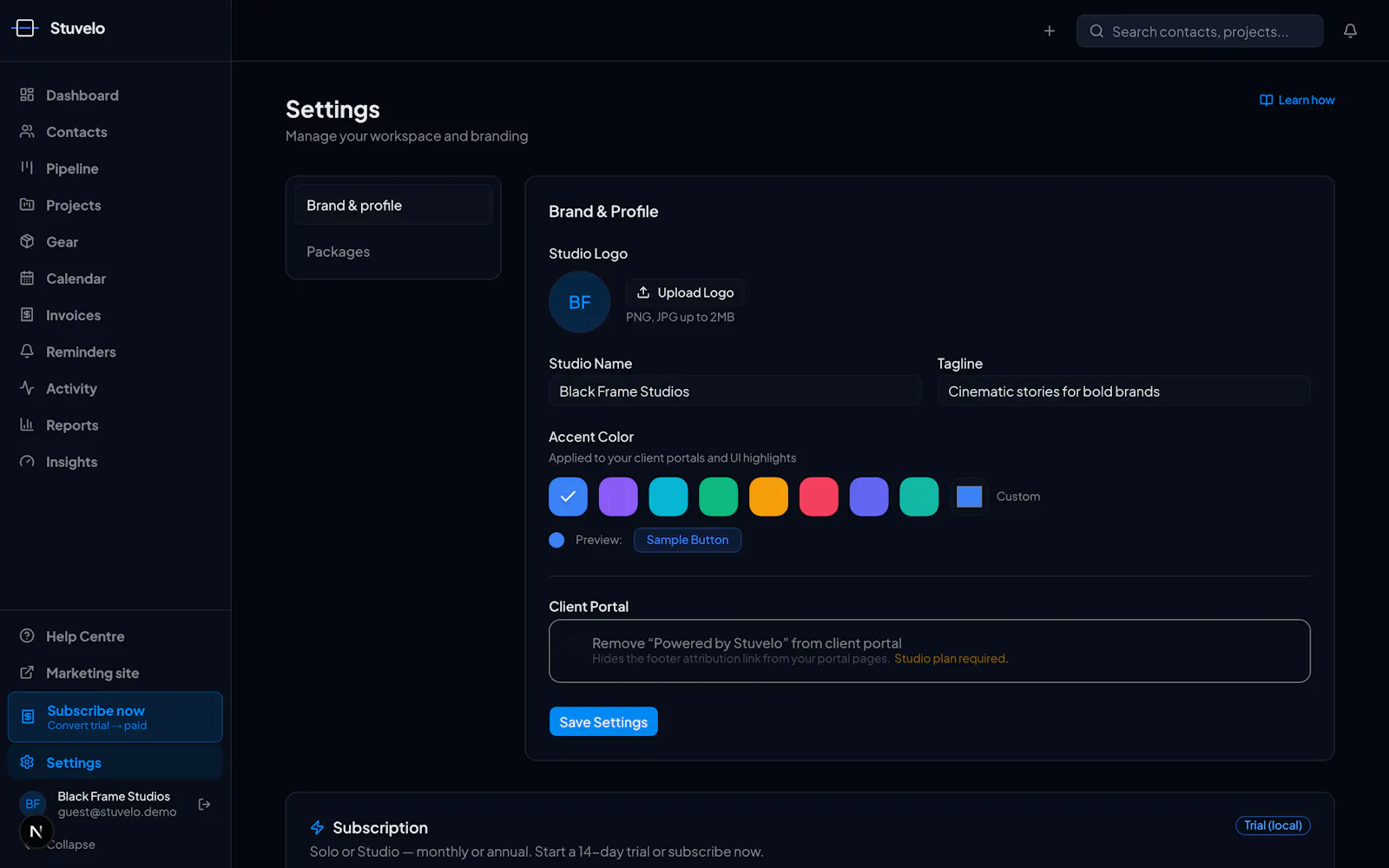Click the Studio Name input field
1389x868 pixels.
pos(735,391)
